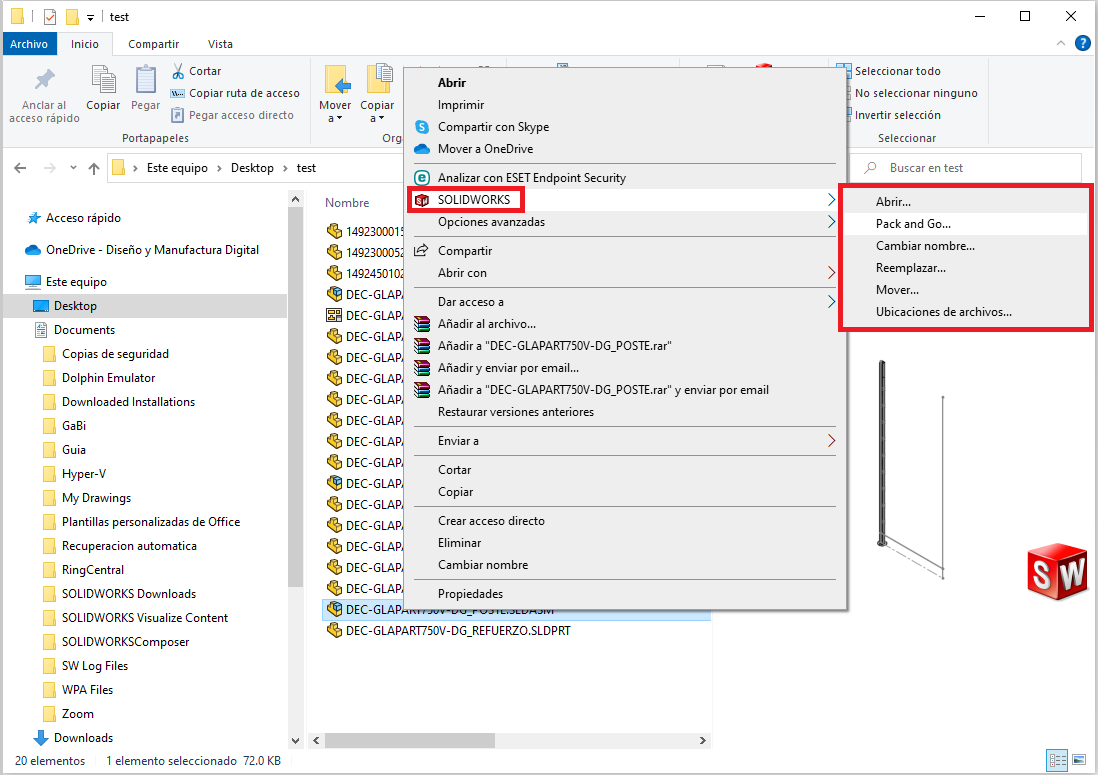Click Invertir selección in the ribbon

click(x=896, y=115)
